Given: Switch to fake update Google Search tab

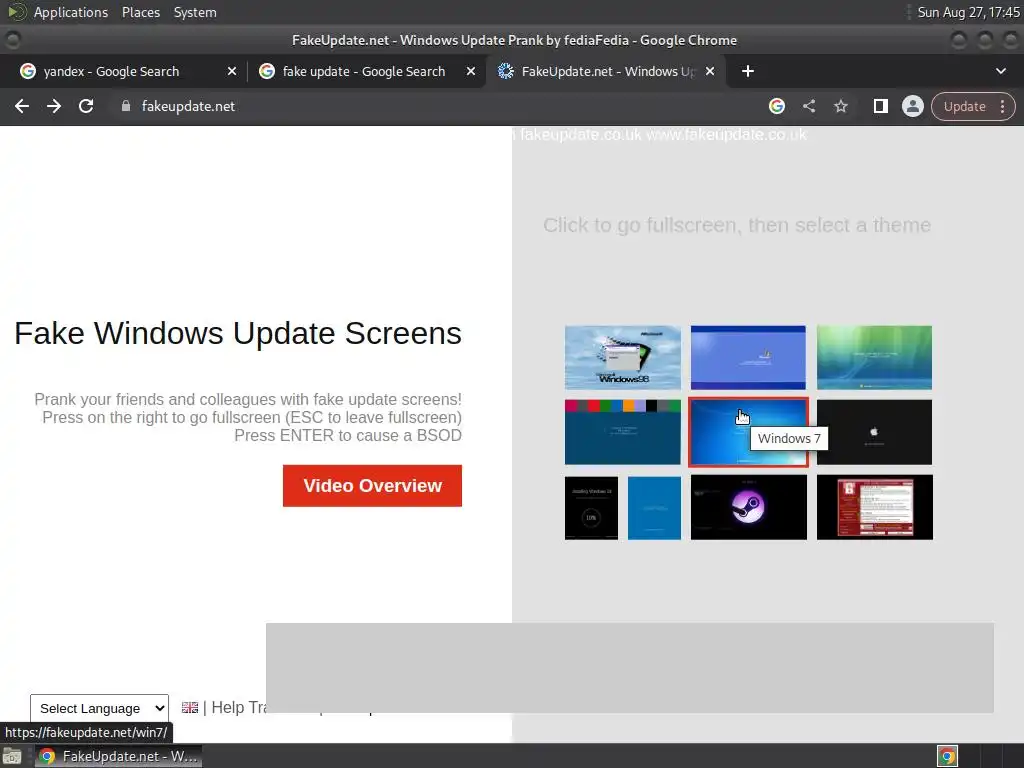Looking at the screenshot, I should pyautogui.click(x=363, y=71).
